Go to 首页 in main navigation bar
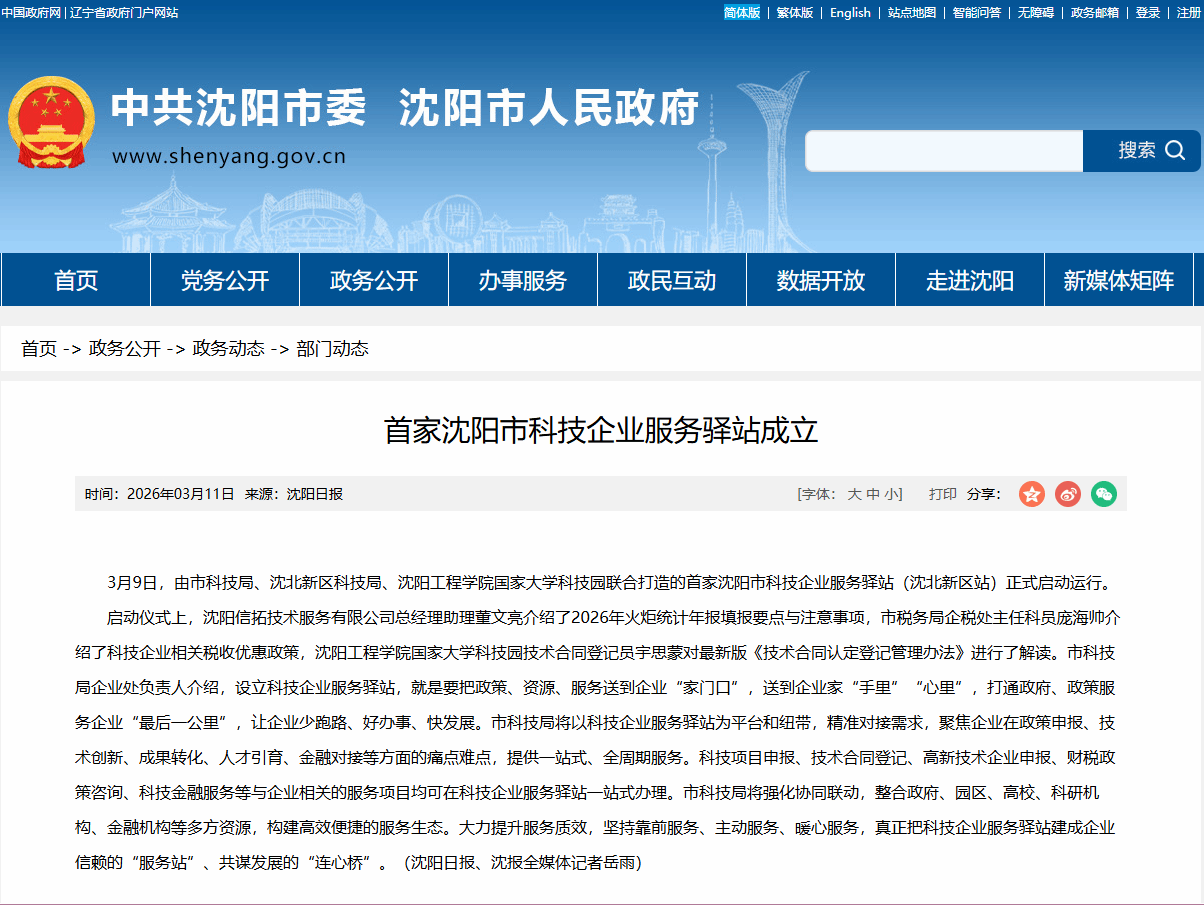This screenshot has height=905, width=1204. click(76, 280)
